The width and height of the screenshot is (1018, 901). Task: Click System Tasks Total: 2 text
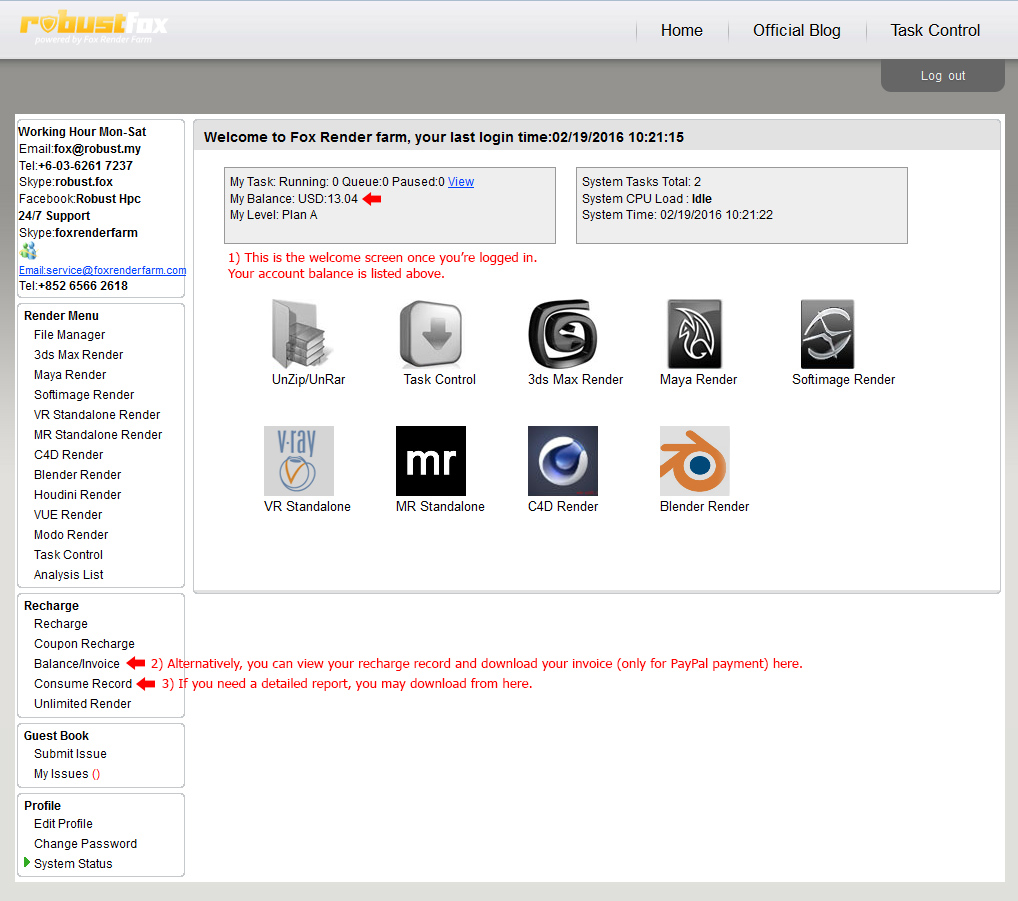[x=641, y=182]
